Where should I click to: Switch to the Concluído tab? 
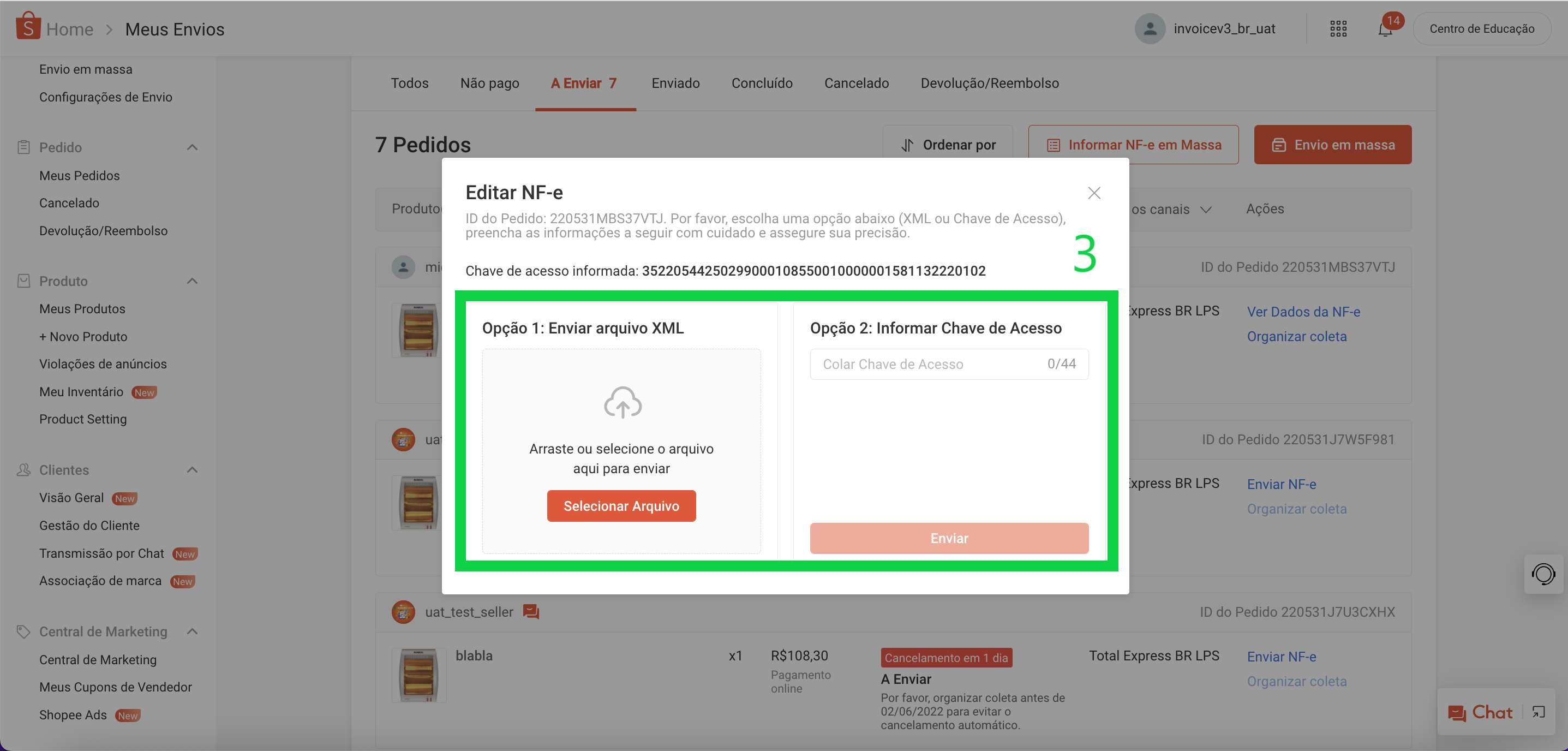[x=762, y=83]
